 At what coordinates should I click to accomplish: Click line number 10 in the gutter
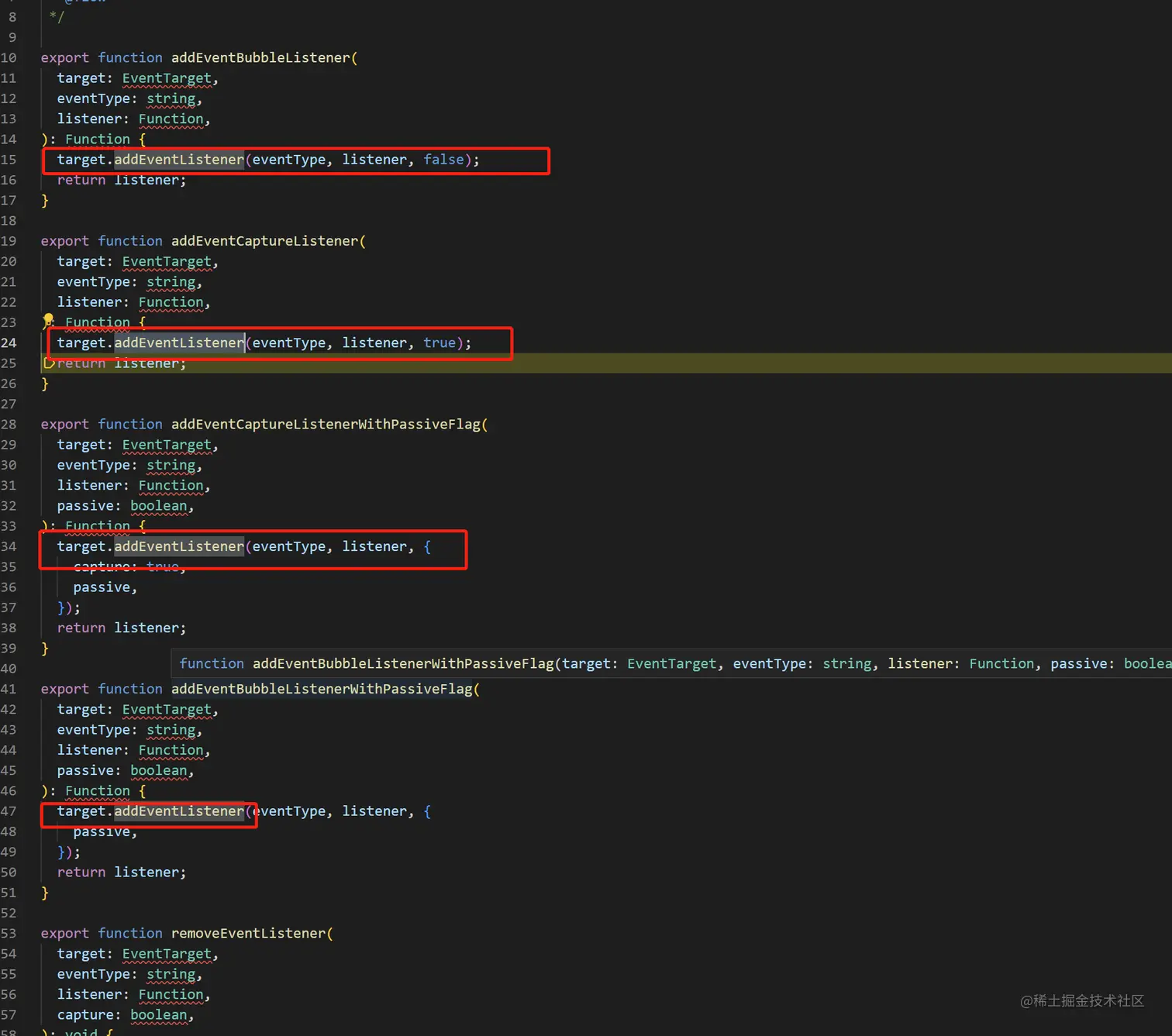(9, 57)
